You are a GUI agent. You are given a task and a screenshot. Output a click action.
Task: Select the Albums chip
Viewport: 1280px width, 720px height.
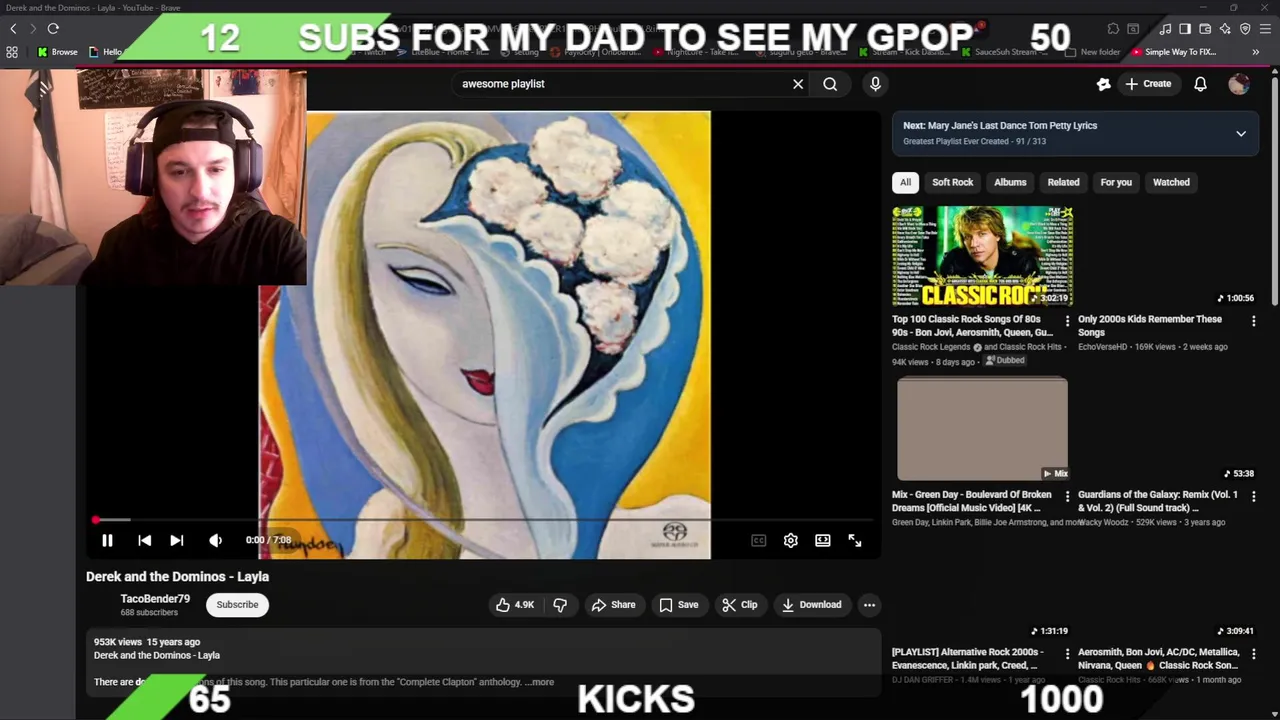click(x=1010, y=182)
